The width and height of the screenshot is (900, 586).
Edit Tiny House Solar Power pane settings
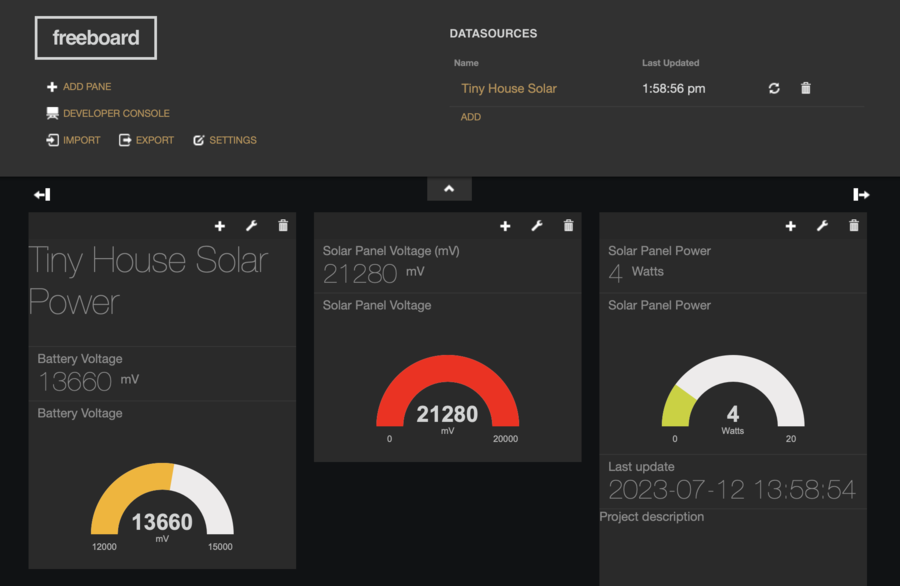tap(251, 226)
